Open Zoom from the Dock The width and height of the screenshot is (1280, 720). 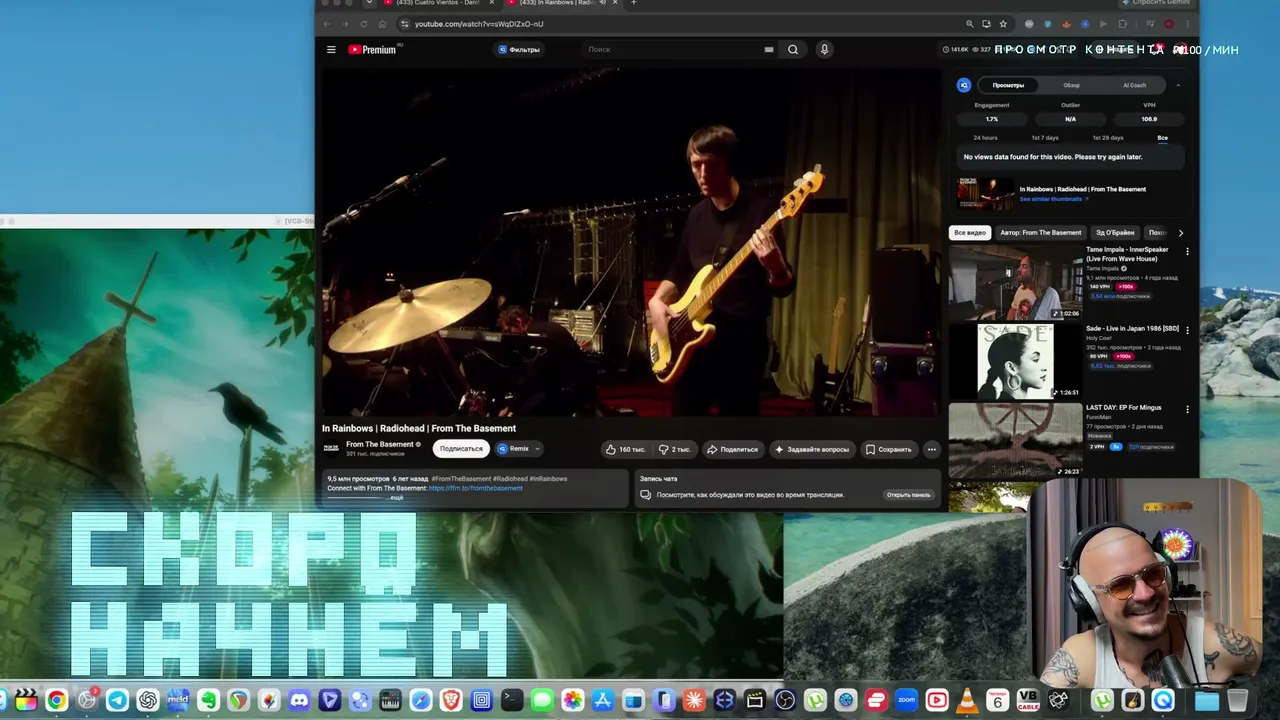906,700
